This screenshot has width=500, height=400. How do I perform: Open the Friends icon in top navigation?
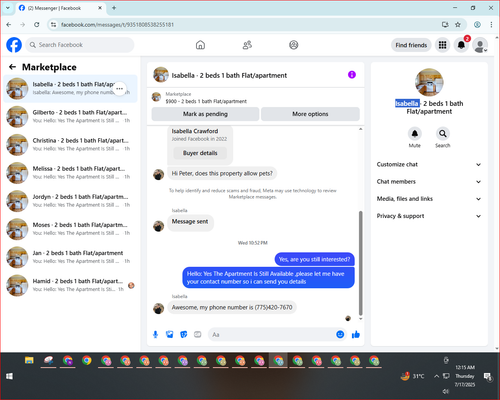tap(247, 45)
